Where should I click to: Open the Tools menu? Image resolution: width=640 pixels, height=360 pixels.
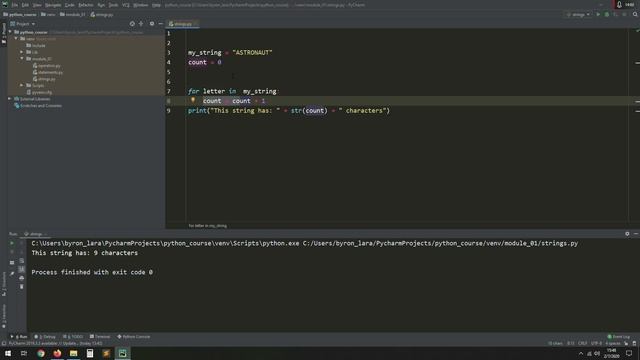[x=113, y=5]
